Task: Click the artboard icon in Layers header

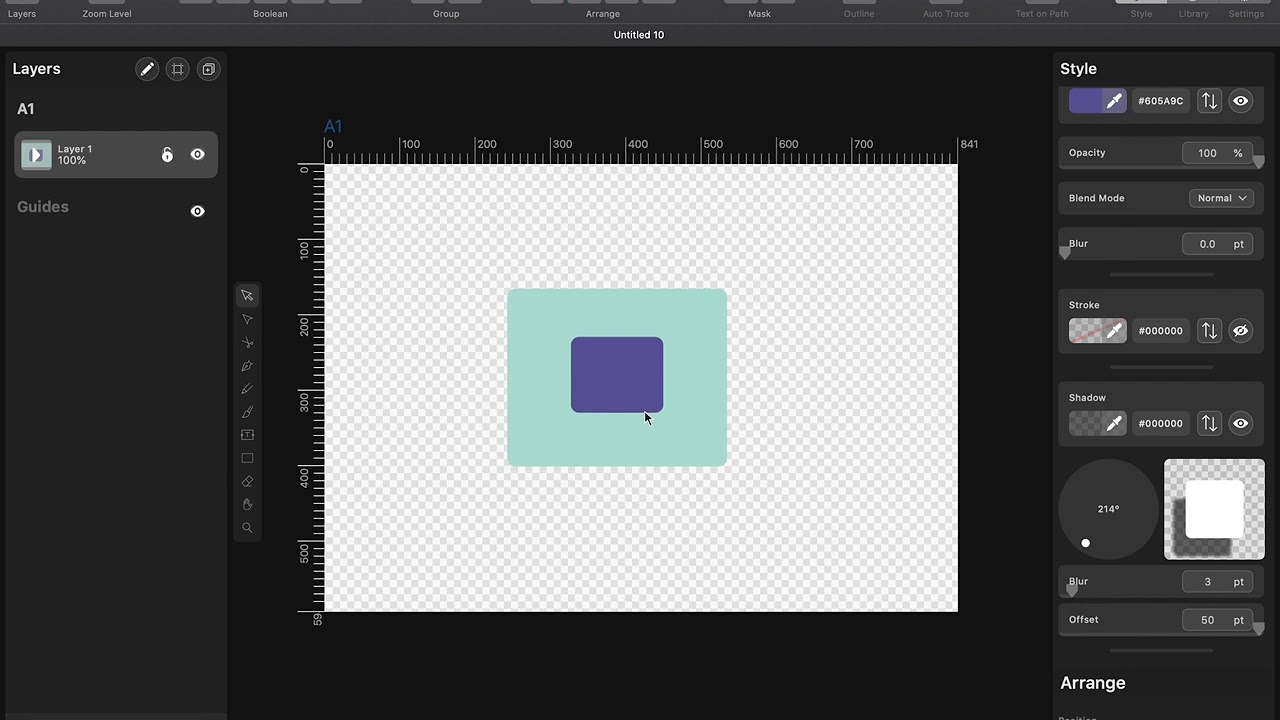Action: click(x=178, y=69)
